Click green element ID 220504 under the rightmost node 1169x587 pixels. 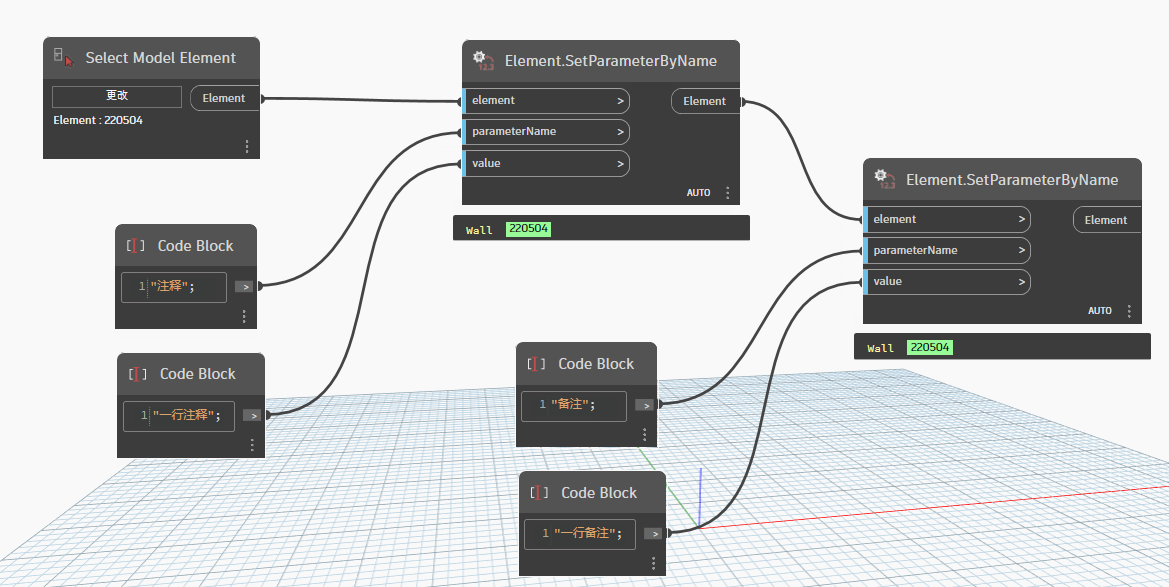tap(929, 348)
